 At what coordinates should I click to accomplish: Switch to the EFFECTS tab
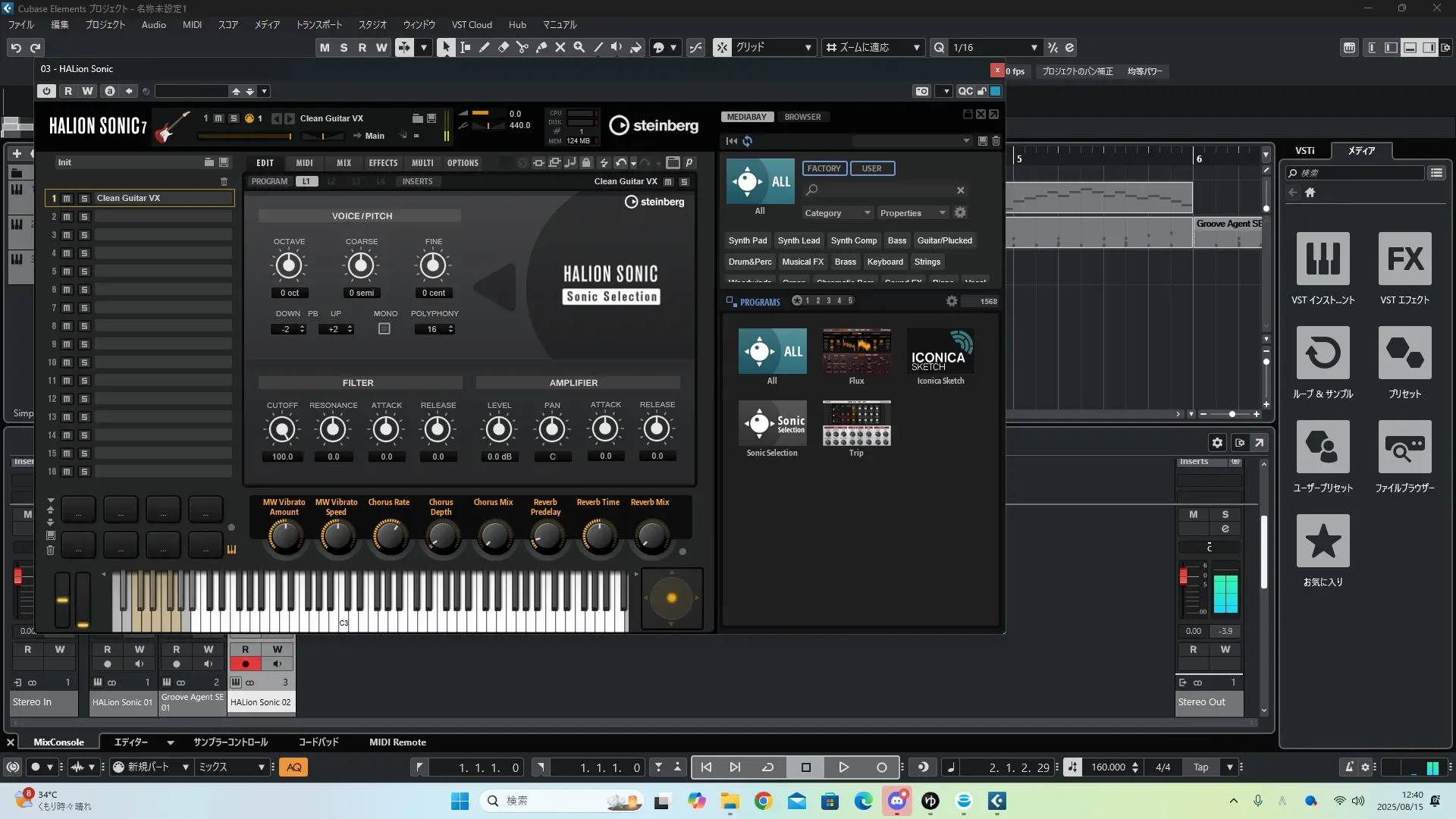pos(383,163)
